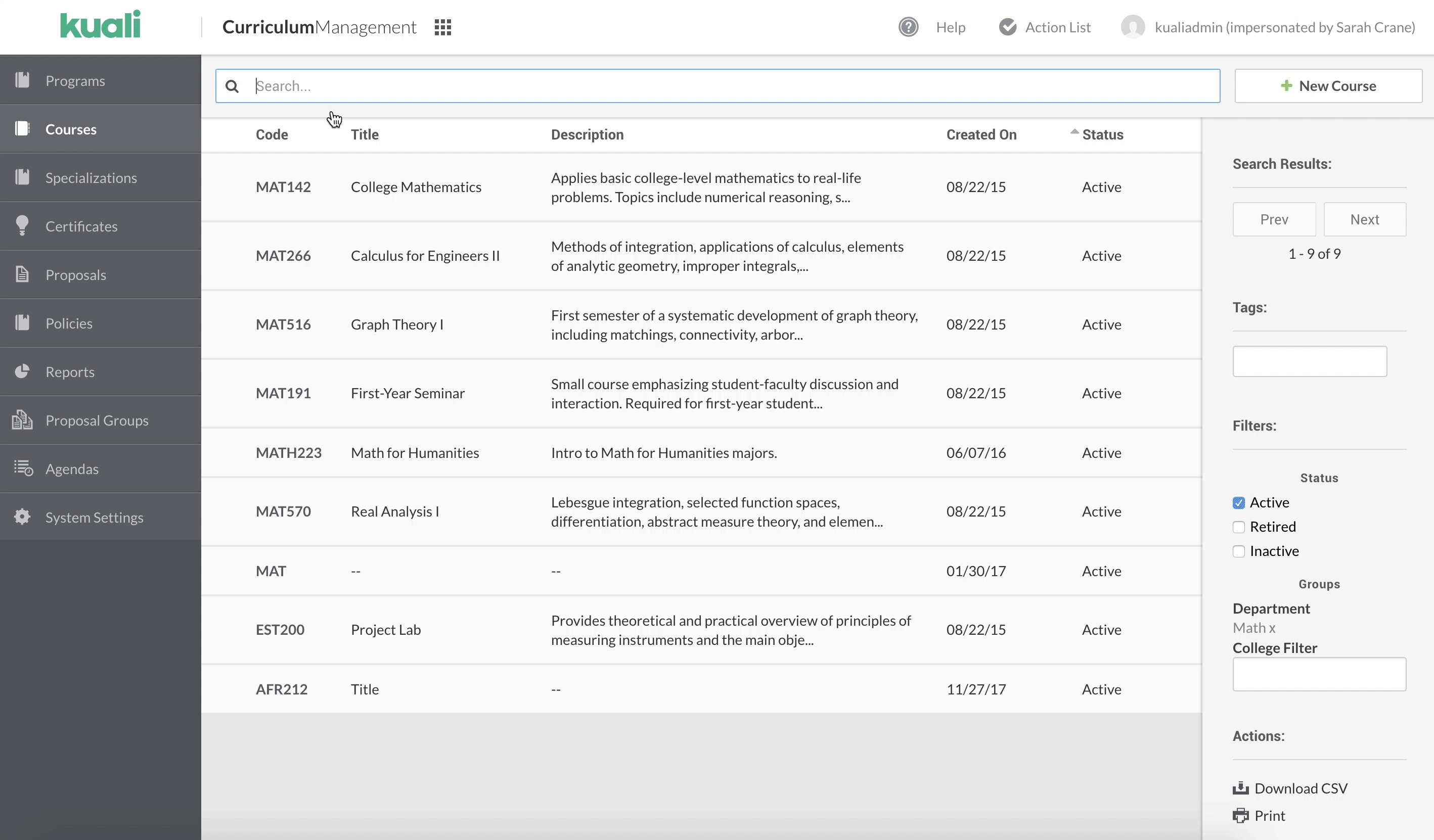This screenshot has width=1434, height=840.
Task: Open the Help question mark icon
Action: pyautogui.click(x=908, y=27)
